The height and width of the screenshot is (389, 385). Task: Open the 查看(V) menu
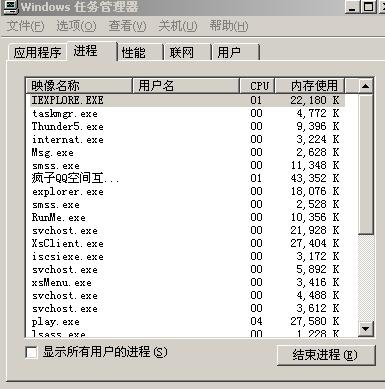click(x=127, y=26)
